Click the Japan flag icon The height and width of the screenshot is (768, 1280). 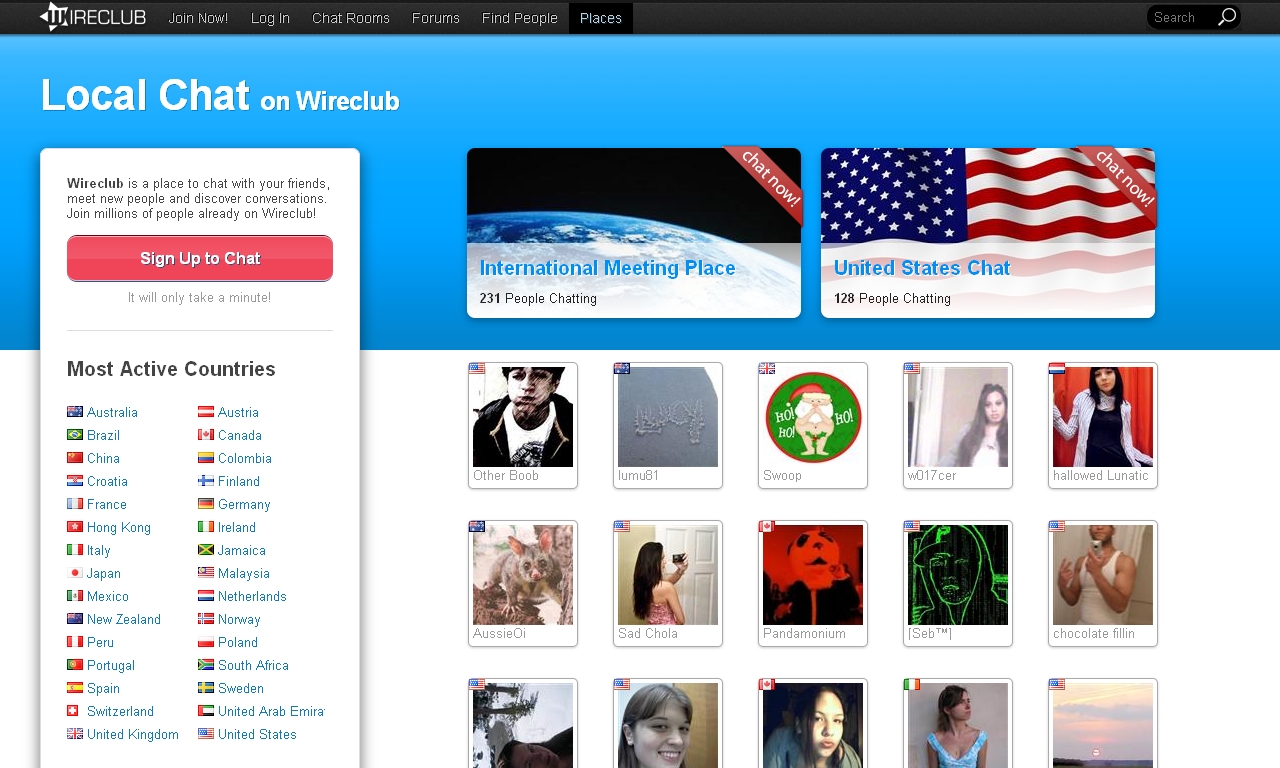pos(74,573)
